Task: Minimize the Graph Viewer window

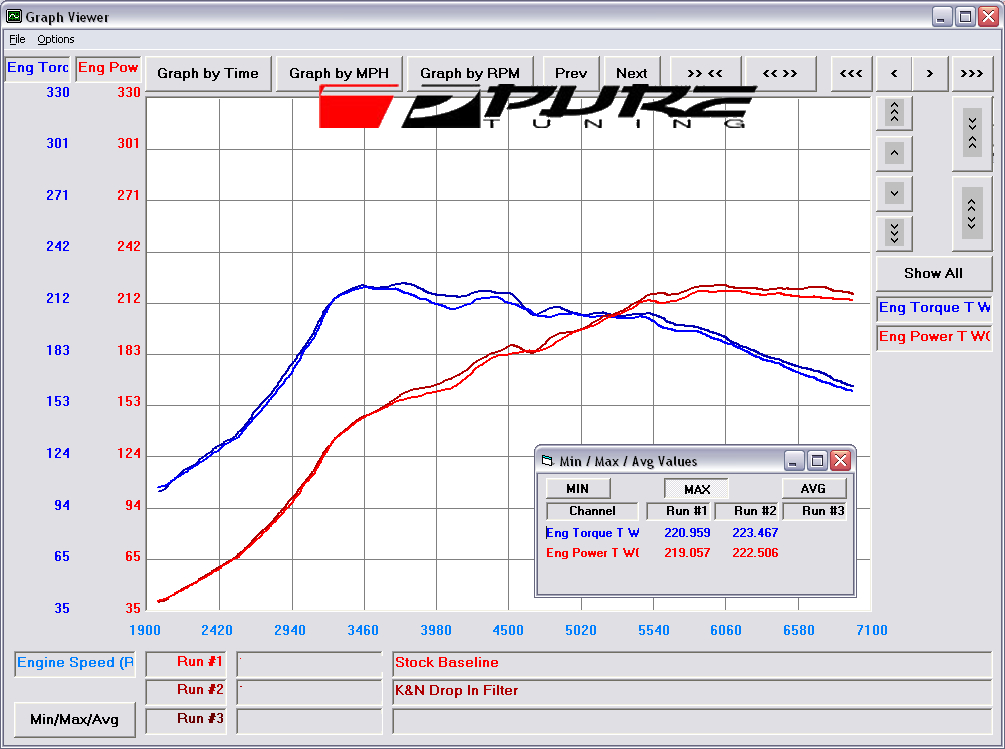Action: [x=941, y=17]
